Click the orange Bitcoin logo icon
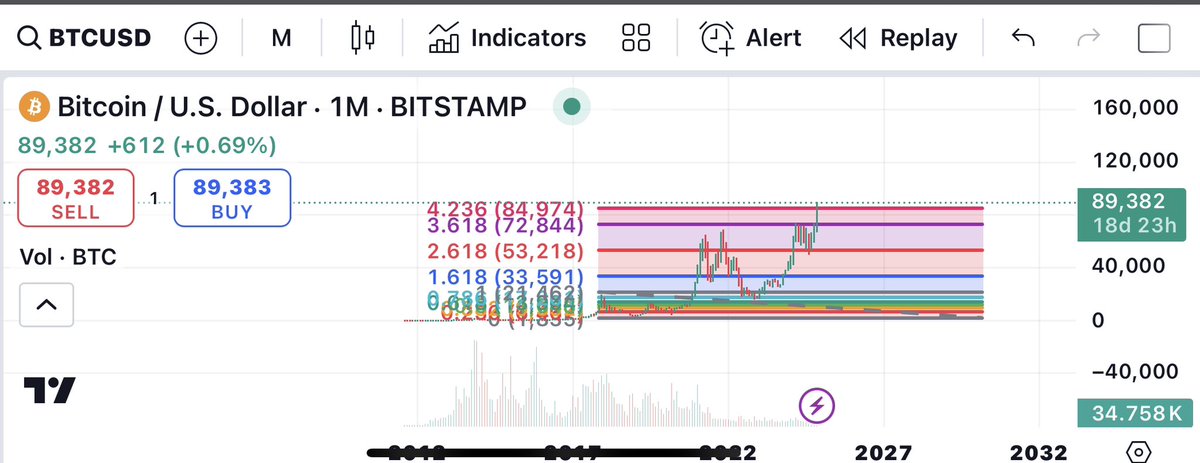 pos(35,106)
